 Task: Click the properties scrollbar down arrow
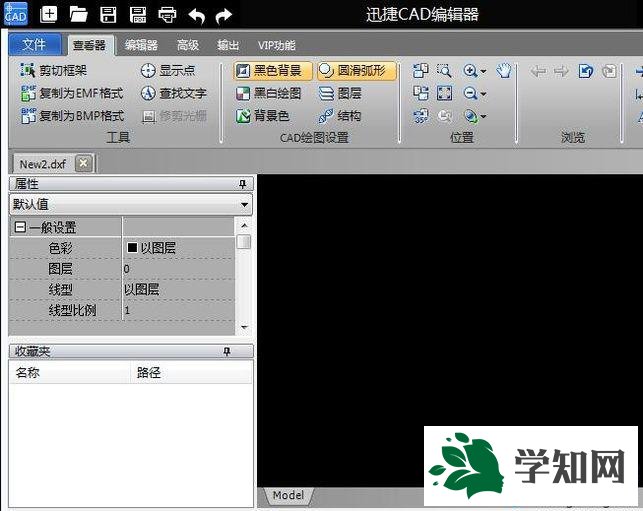(244, 327)
